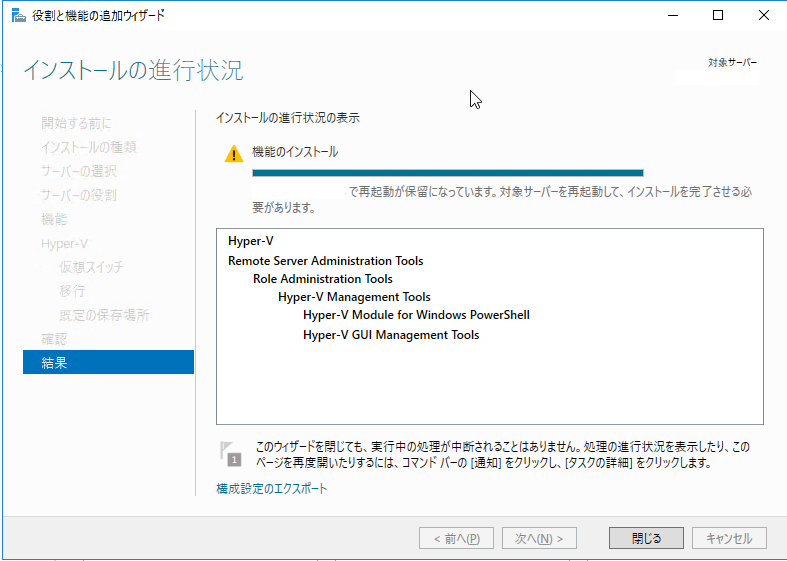
Task: Open the 構成設定のエクスポート link
Action: coord(272,488)
